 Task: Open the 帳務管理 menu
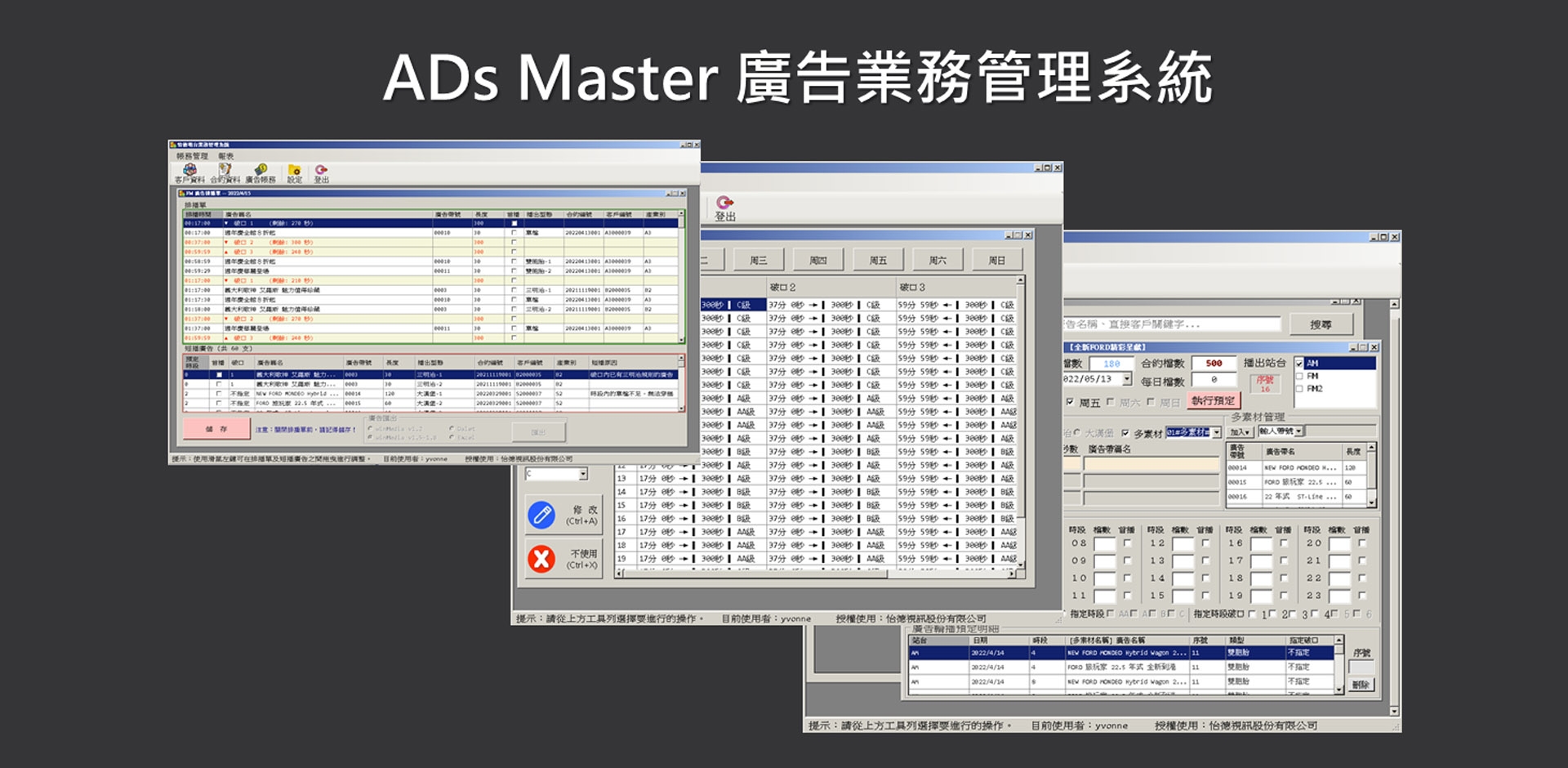(191, 156)
